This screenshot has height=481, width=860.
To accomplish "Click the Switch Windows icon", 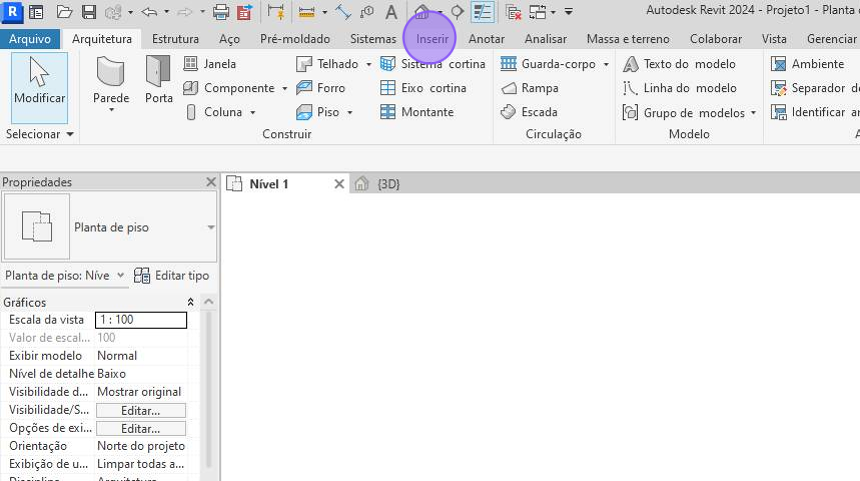I will click(538, 12).
